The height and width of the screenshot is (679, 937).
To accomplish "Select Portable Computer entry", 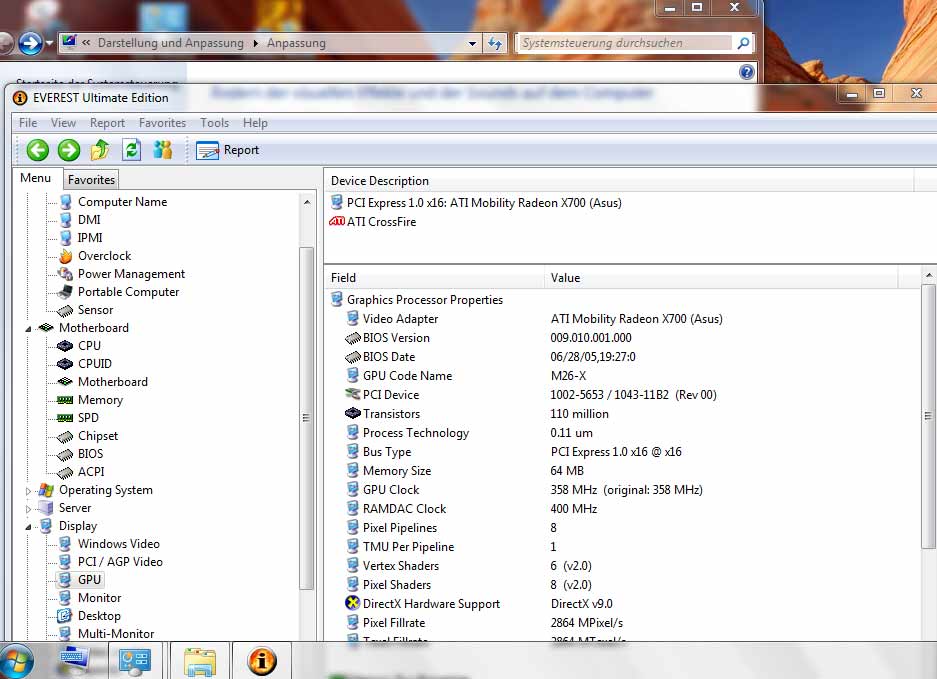I will click(x=128, y=292).
